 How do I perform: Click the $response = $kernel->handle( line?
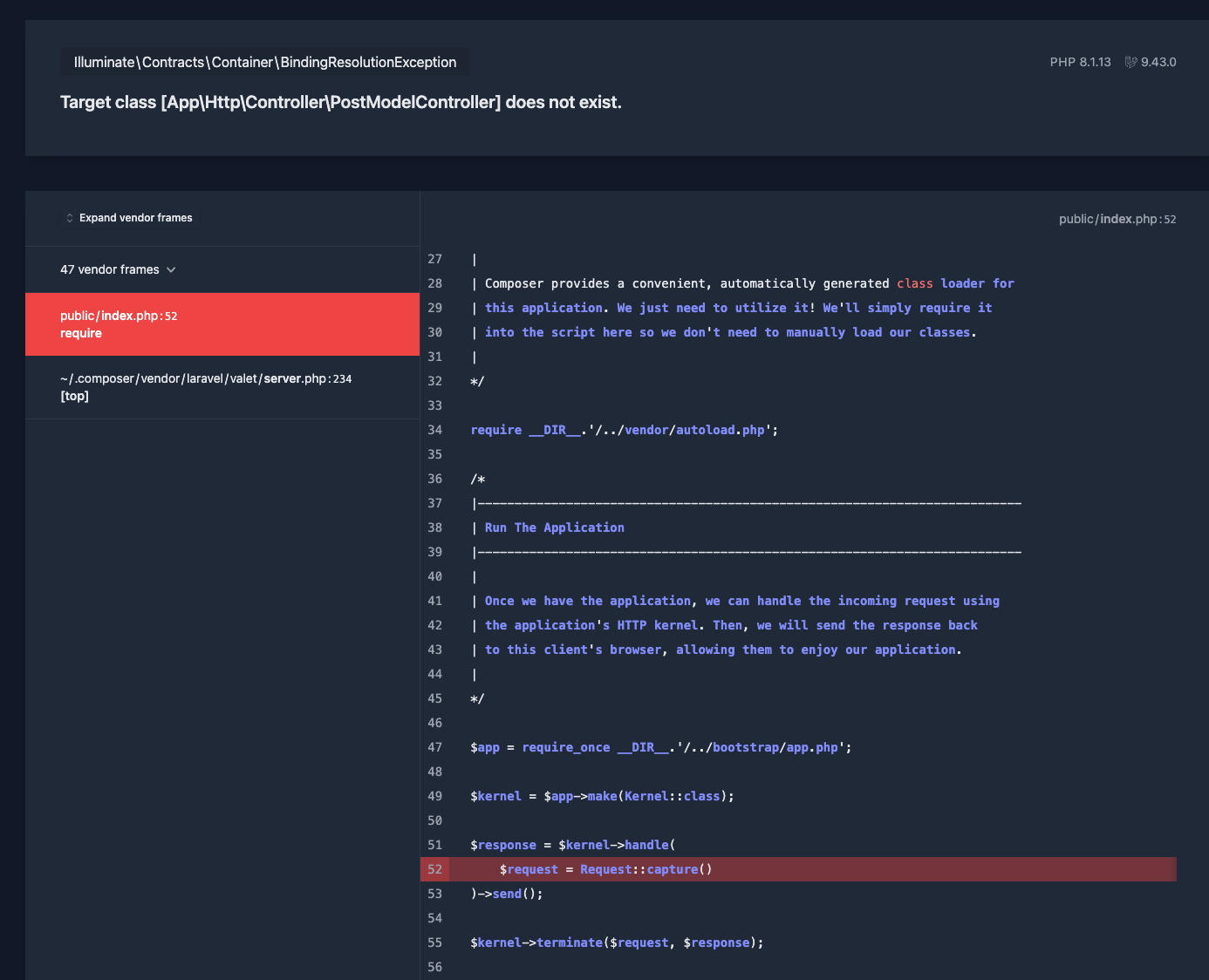coord(573,845)
